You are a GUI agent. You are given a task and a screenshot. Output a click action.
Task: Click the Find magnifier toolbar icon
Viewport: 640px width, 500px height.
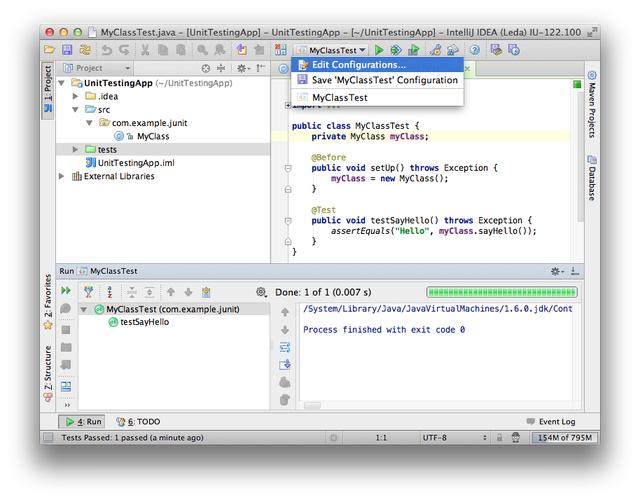click(202, 50)
